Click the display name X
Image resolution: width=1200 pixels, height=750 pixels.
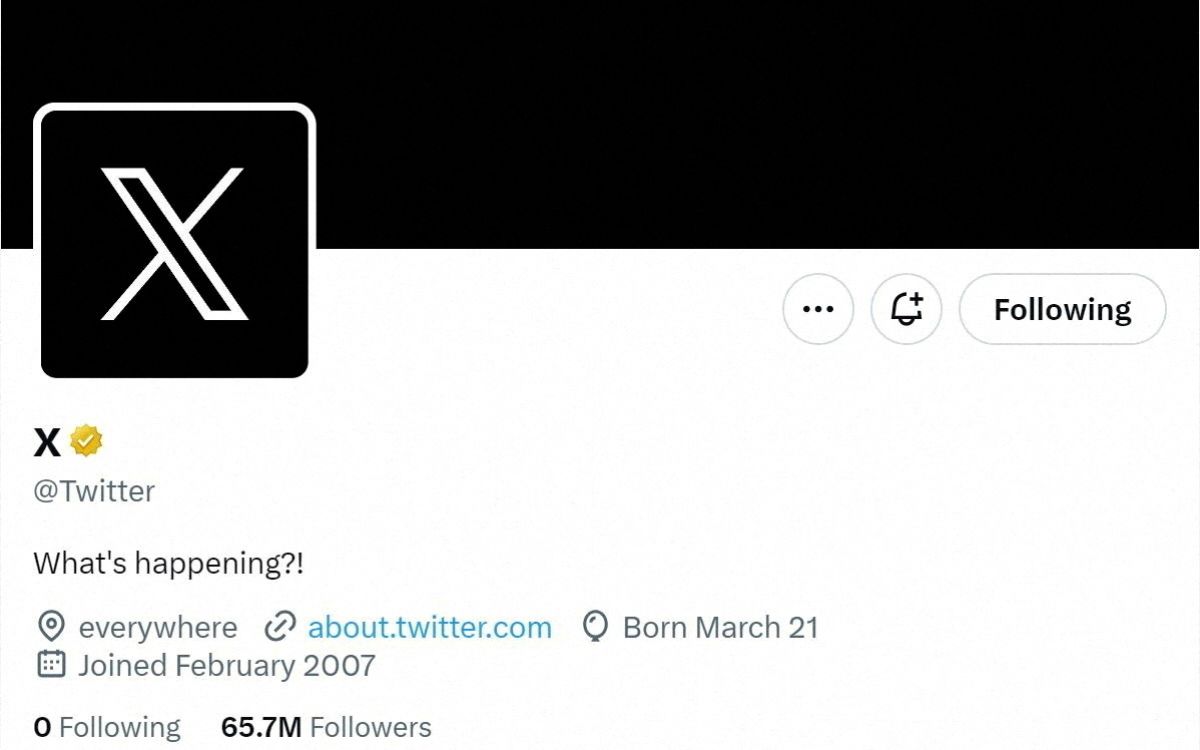coord(45,441)
